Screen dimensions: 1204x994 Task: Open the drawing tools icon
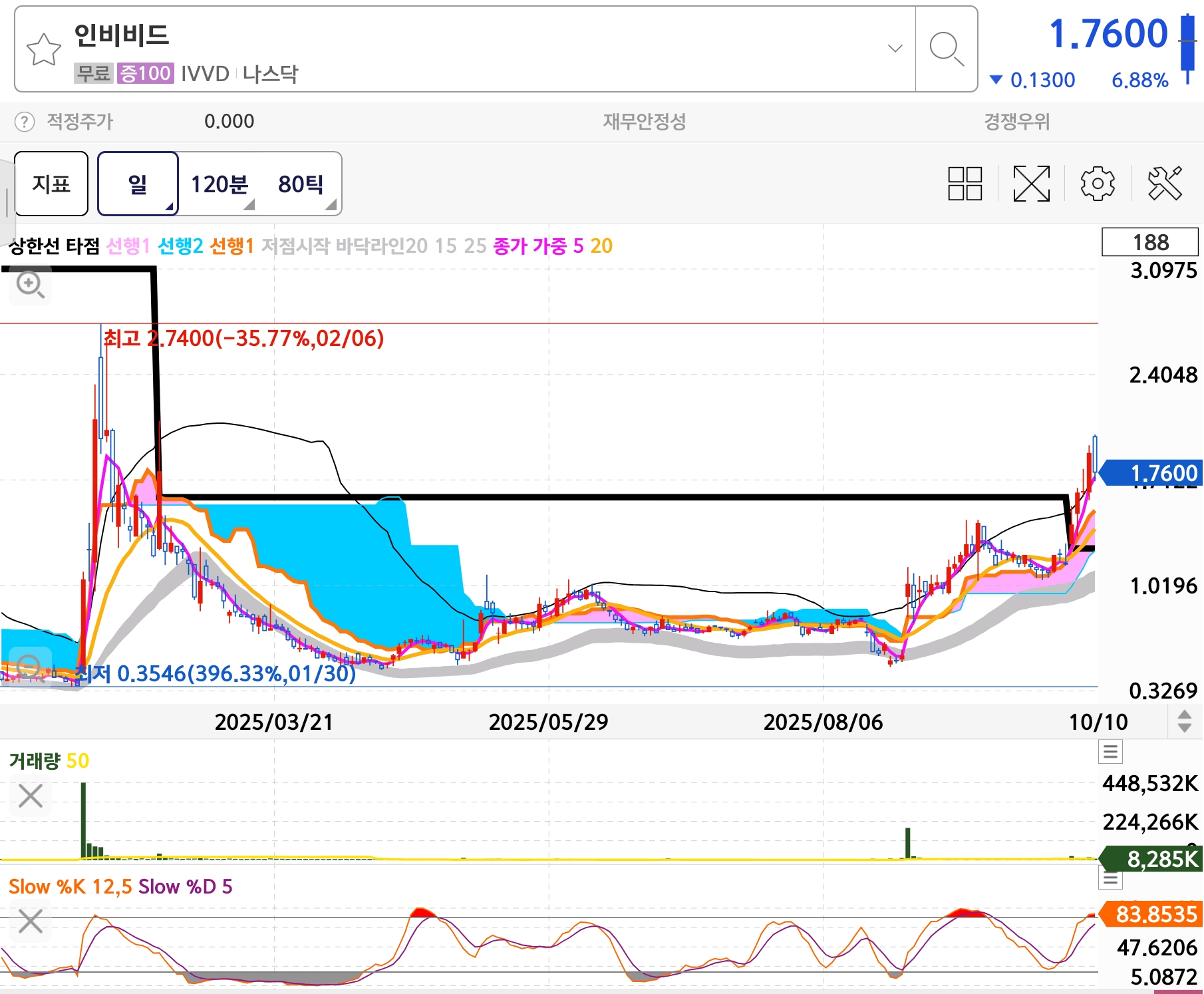click(x=1165, y=184)
